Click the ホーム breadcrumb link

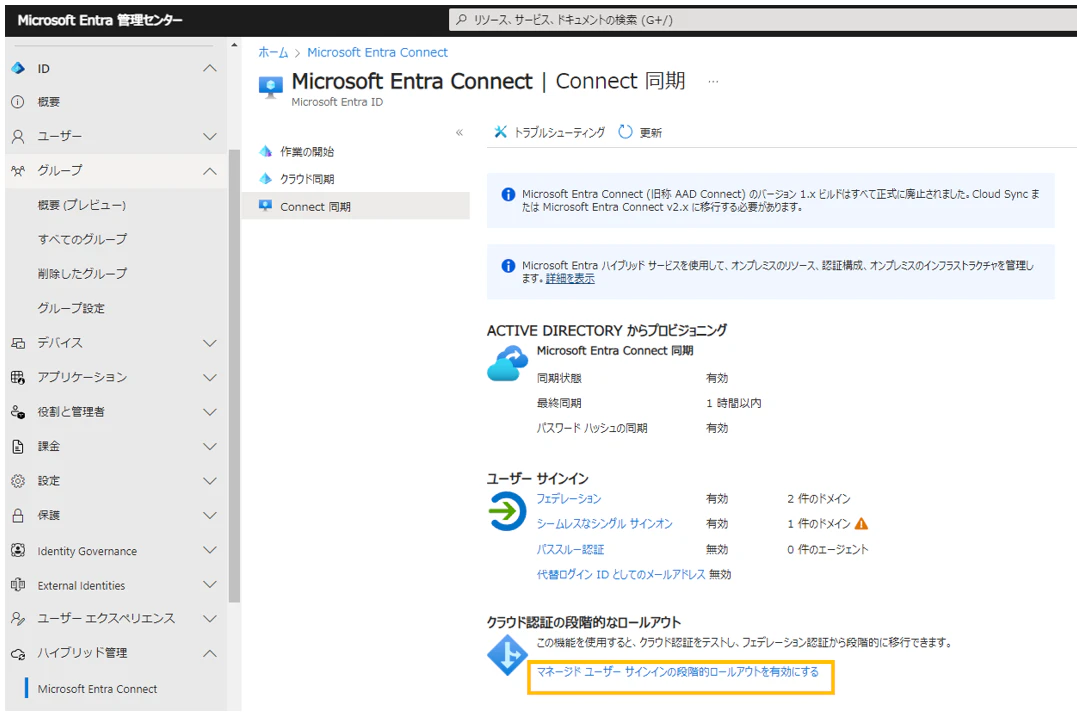pyautogui.click(x=273, y=52)
